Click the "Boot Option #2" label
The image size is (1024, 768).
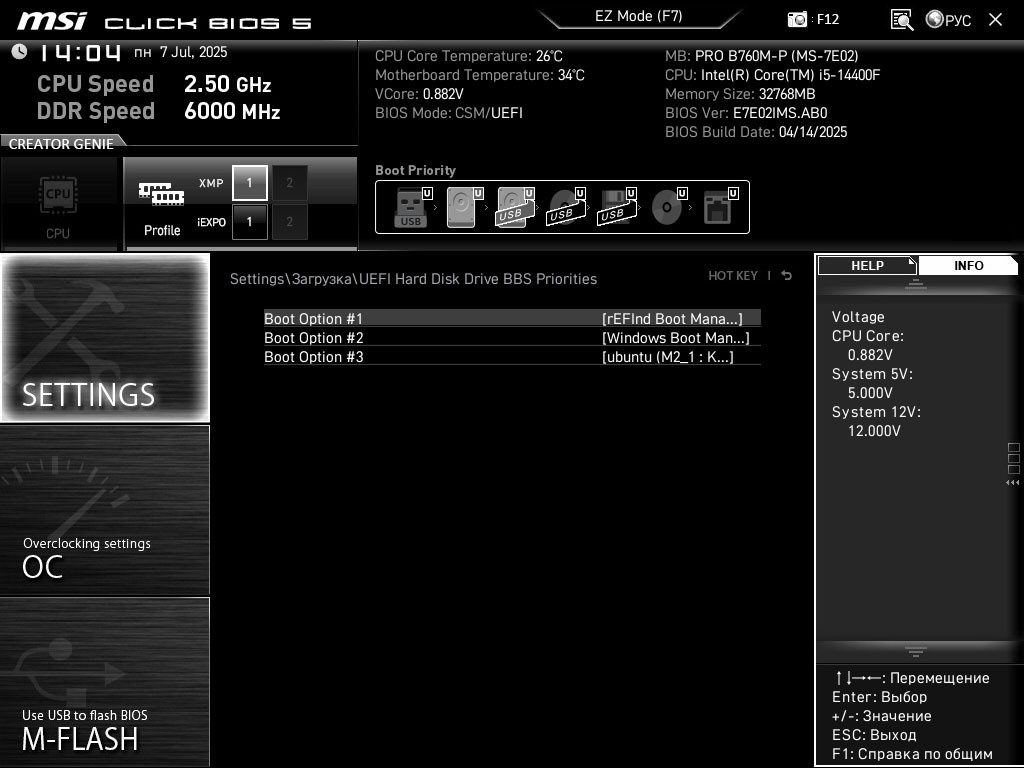click(x=313, y=338)
